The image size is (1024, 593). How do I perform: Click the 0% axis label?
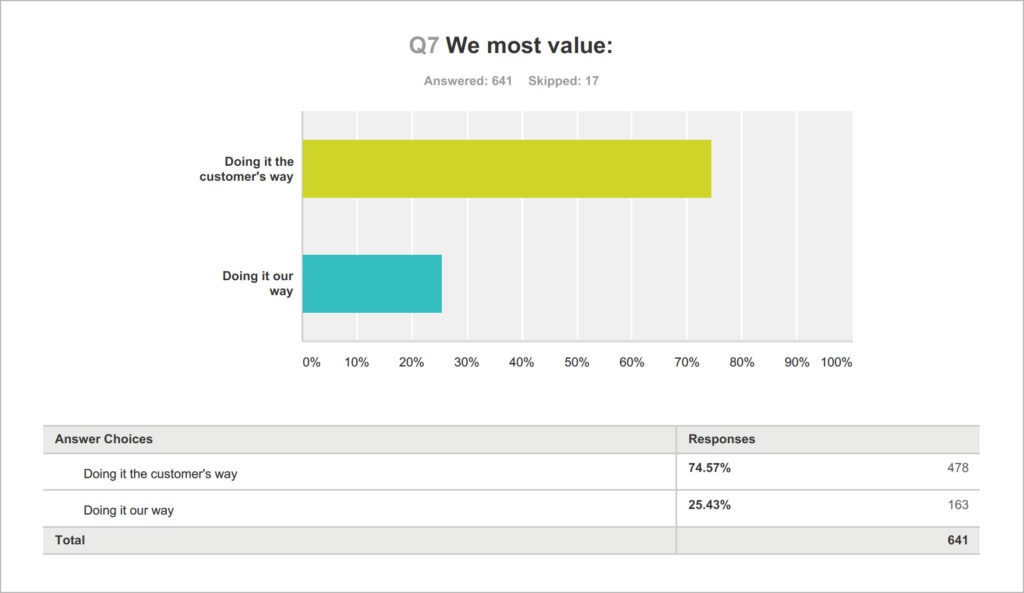tap(312, 363)
